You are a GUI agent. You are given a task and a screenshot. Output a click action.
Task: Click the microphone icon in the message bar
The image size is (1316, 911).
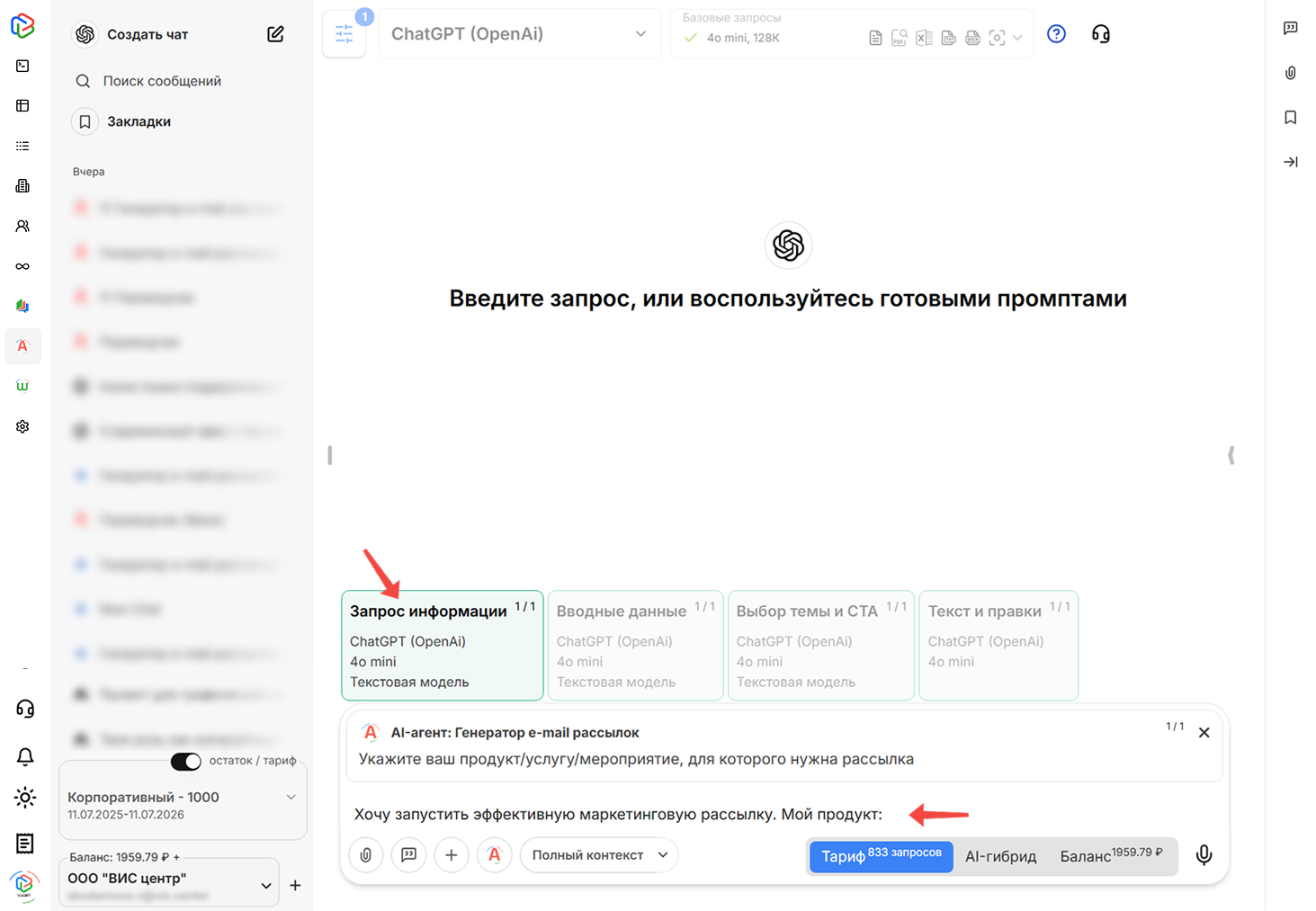(1204, 855)
